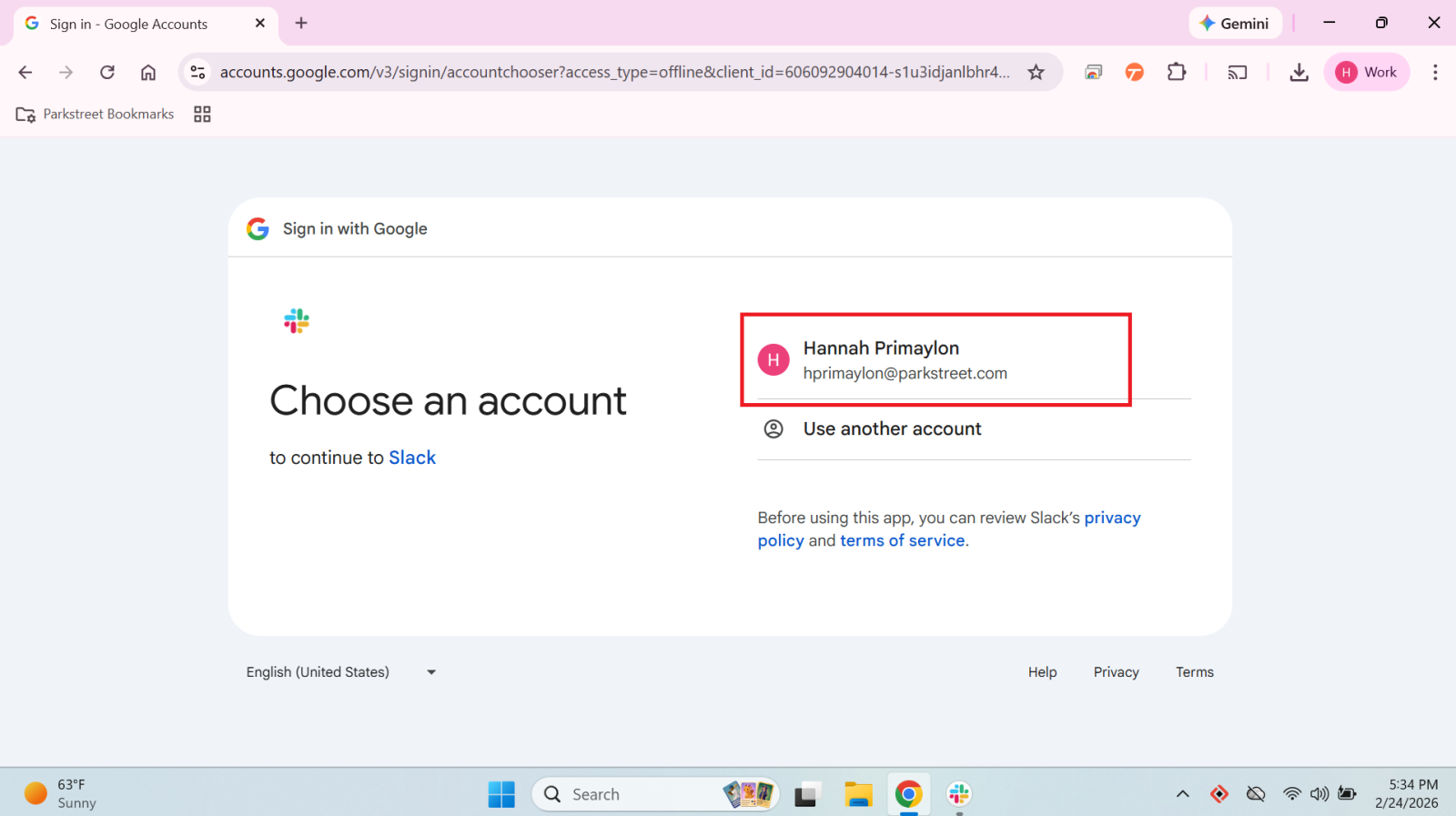Open the Extensions puzzle icon
This screenshot has width=1456, height=816.
(1177, 72)
